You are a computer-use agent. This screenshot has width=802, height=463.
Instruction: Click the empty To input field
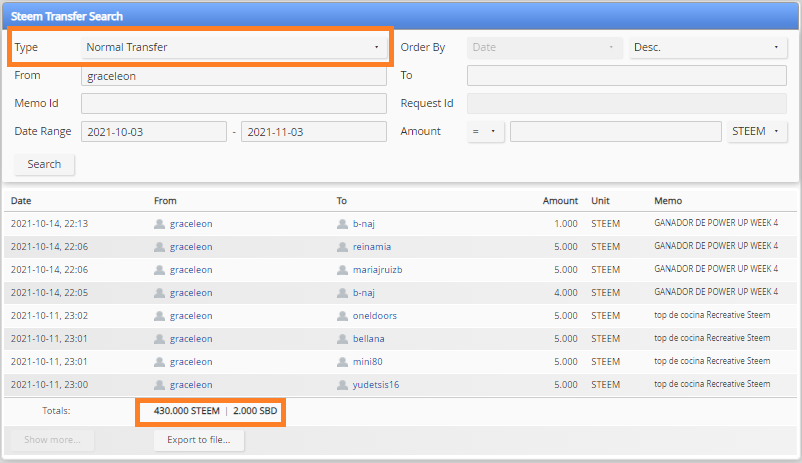[x=627, y=76]
